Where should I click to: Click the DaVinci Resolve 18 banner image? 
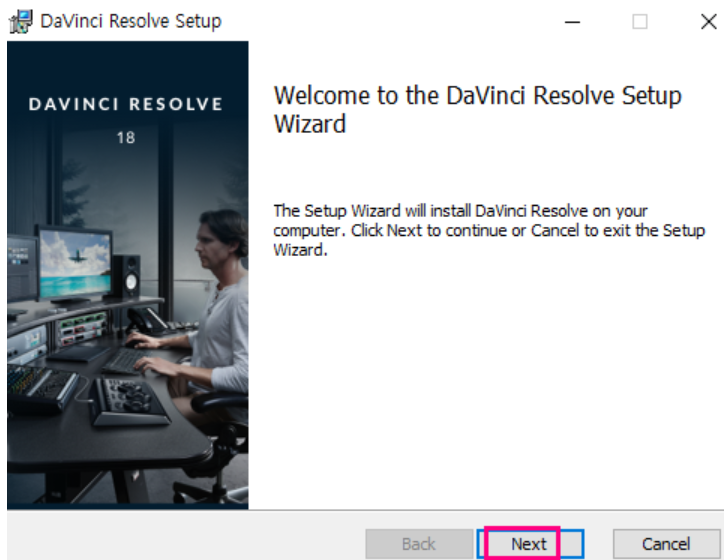coord(127,275)
